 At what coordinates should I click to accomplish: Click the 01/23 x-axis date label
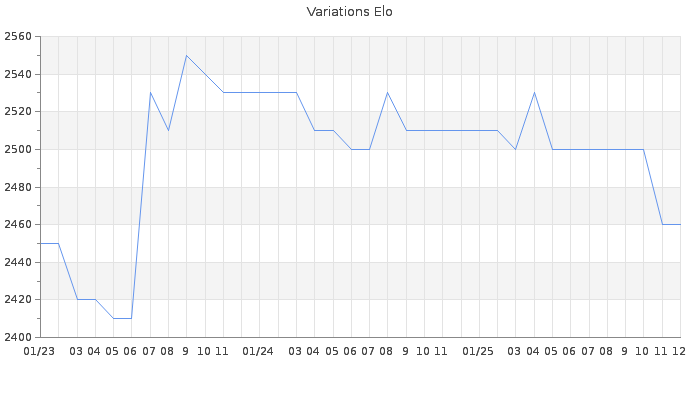click(39, 351)
